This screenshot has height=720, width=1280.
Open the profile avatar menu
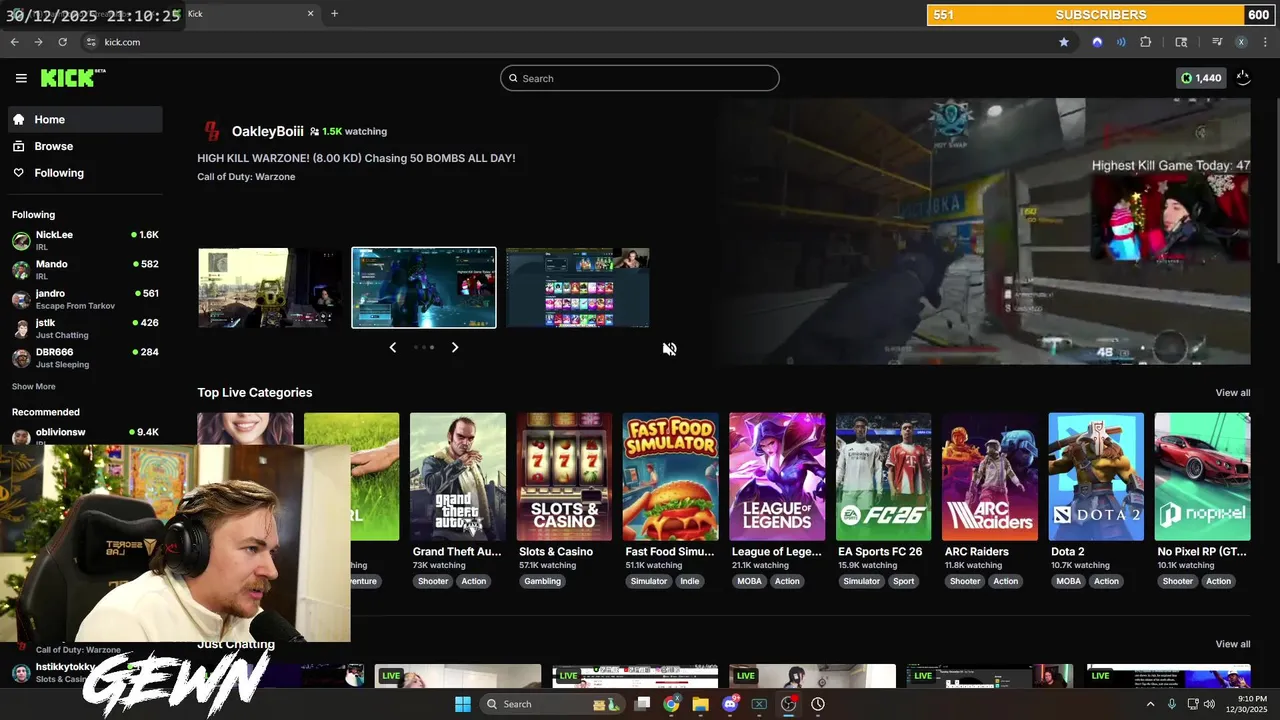(x=1244, y=78)
